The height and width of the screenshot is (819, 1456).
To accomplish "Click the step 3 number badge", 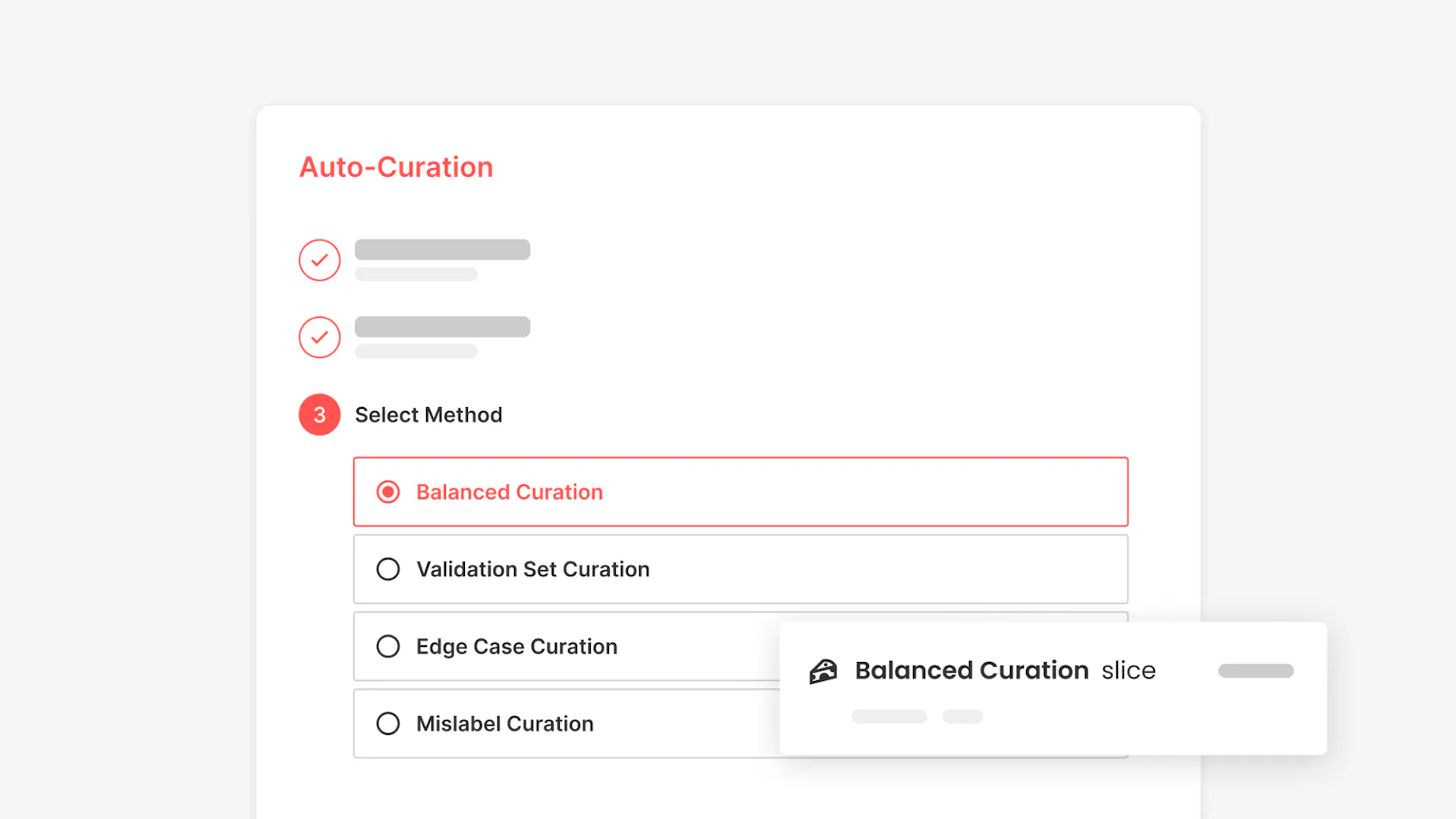I will pos(319,415).
